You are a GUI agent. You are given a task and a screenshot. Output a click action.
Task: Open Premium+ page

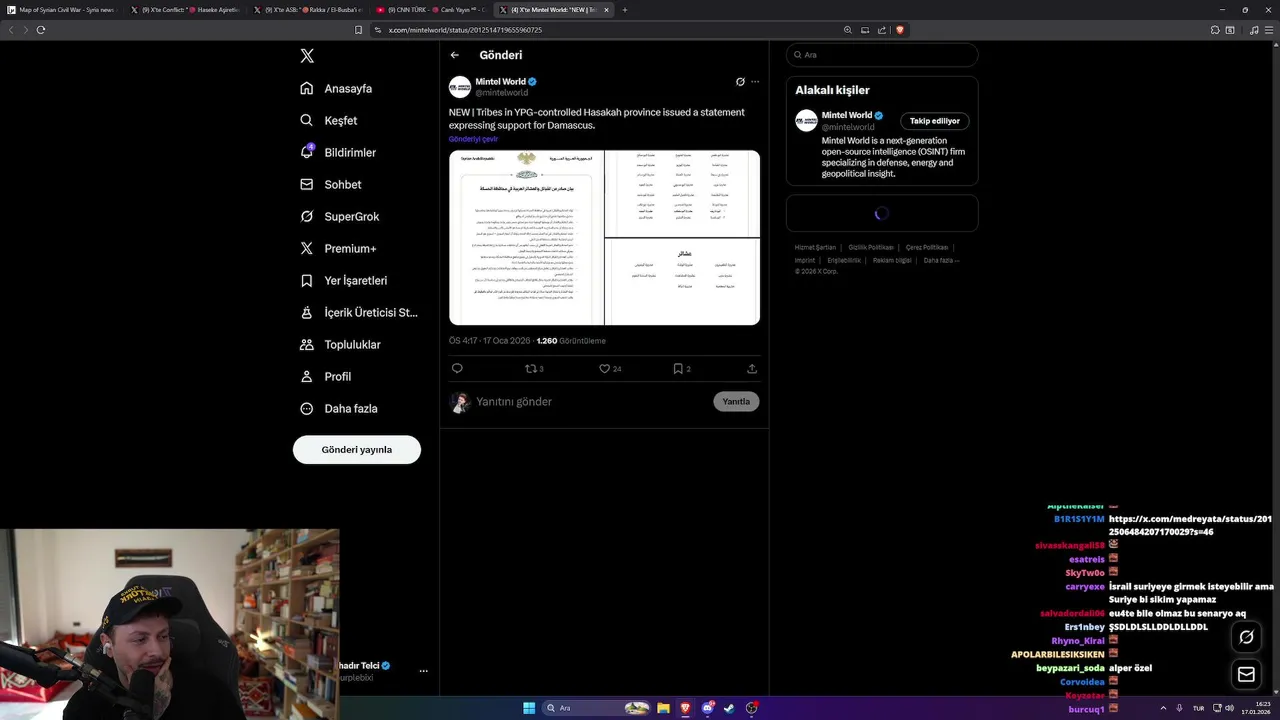pyautogui.click(x=338, y=248)
